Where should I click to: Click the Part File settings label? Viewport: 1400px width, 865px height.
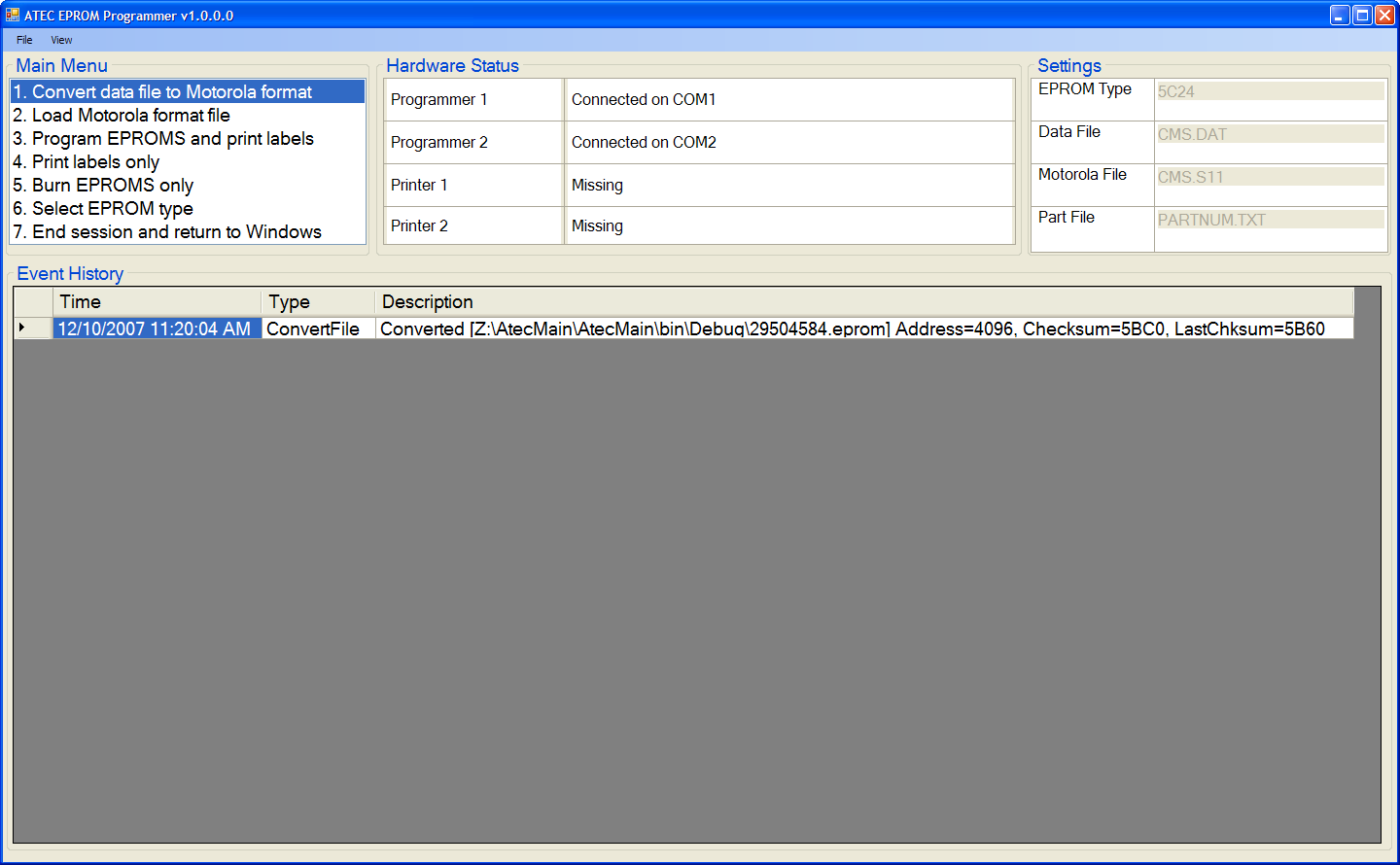click(x=1067, y=217)
